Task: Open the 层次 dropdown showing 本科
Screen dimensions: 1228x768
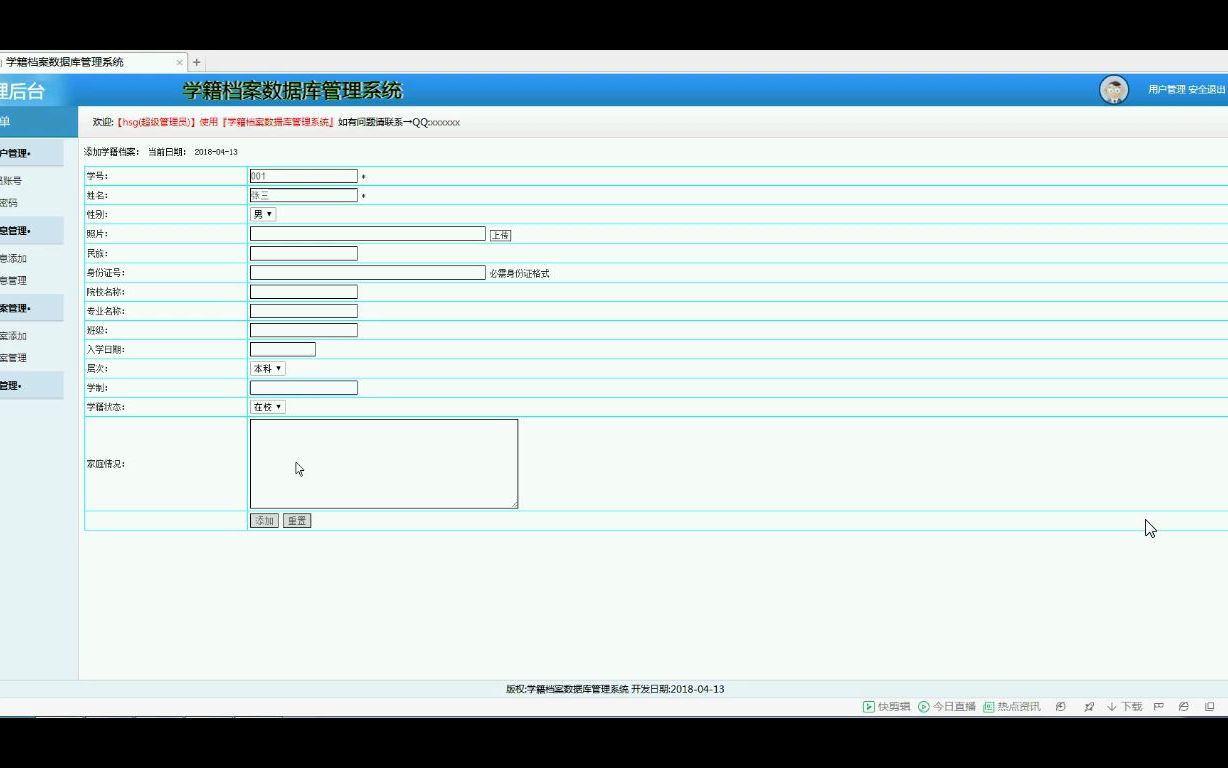Action: 266,368
